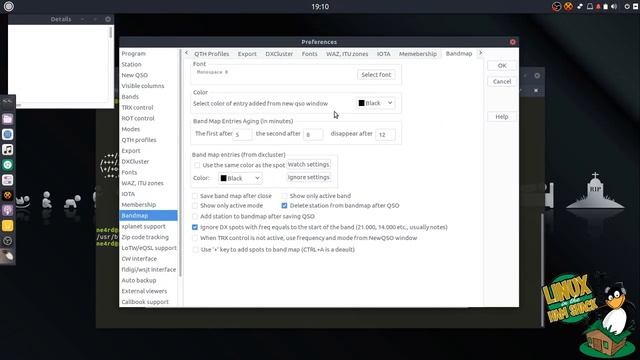Enable Add station to bandmap after saving QSO
Viewport: 640px width, 360px height.
pos(195,216)
